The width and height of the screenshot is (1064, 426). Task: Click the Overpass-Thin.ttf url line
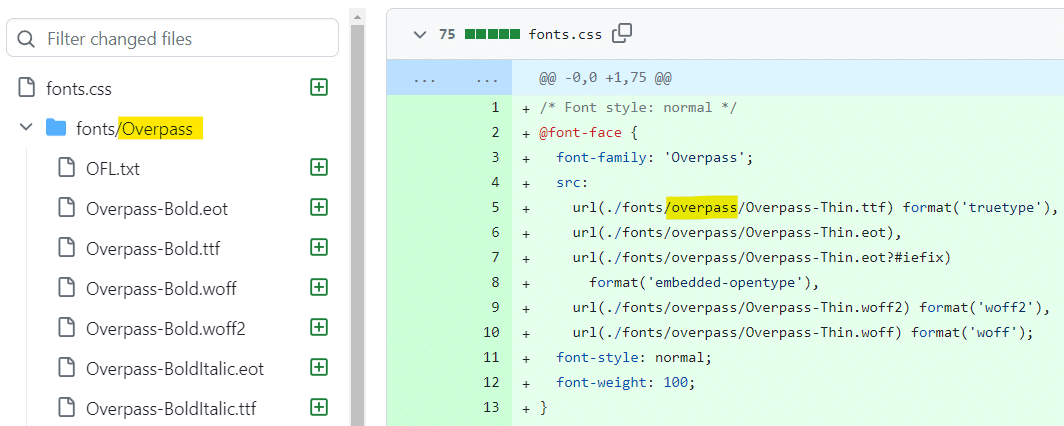tap(815, 208)
